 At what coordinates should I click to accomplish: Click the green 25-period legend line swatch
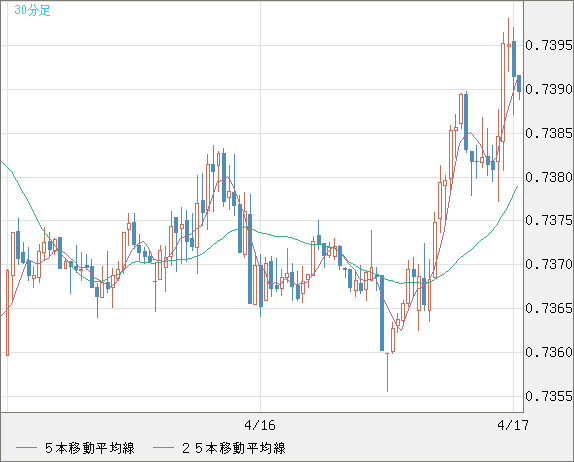click(163, 448)
